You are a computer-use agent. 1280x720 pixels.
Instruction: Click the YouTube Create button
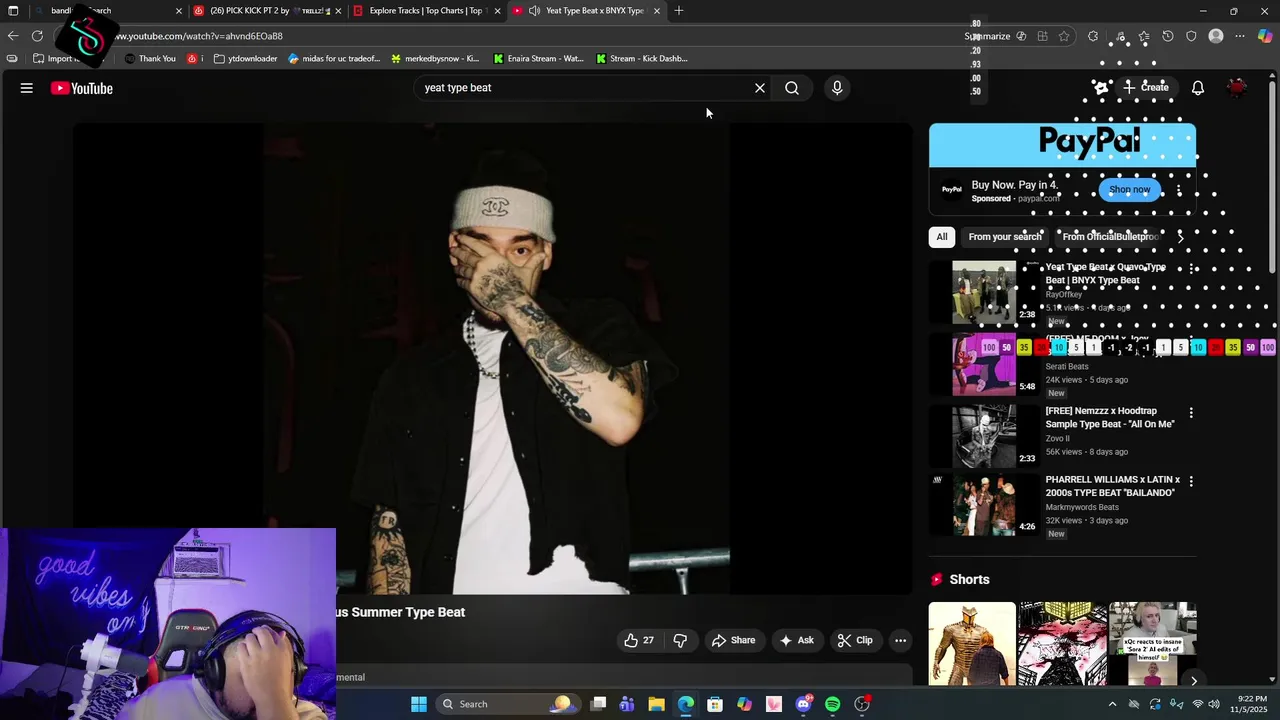point(1145,88)
